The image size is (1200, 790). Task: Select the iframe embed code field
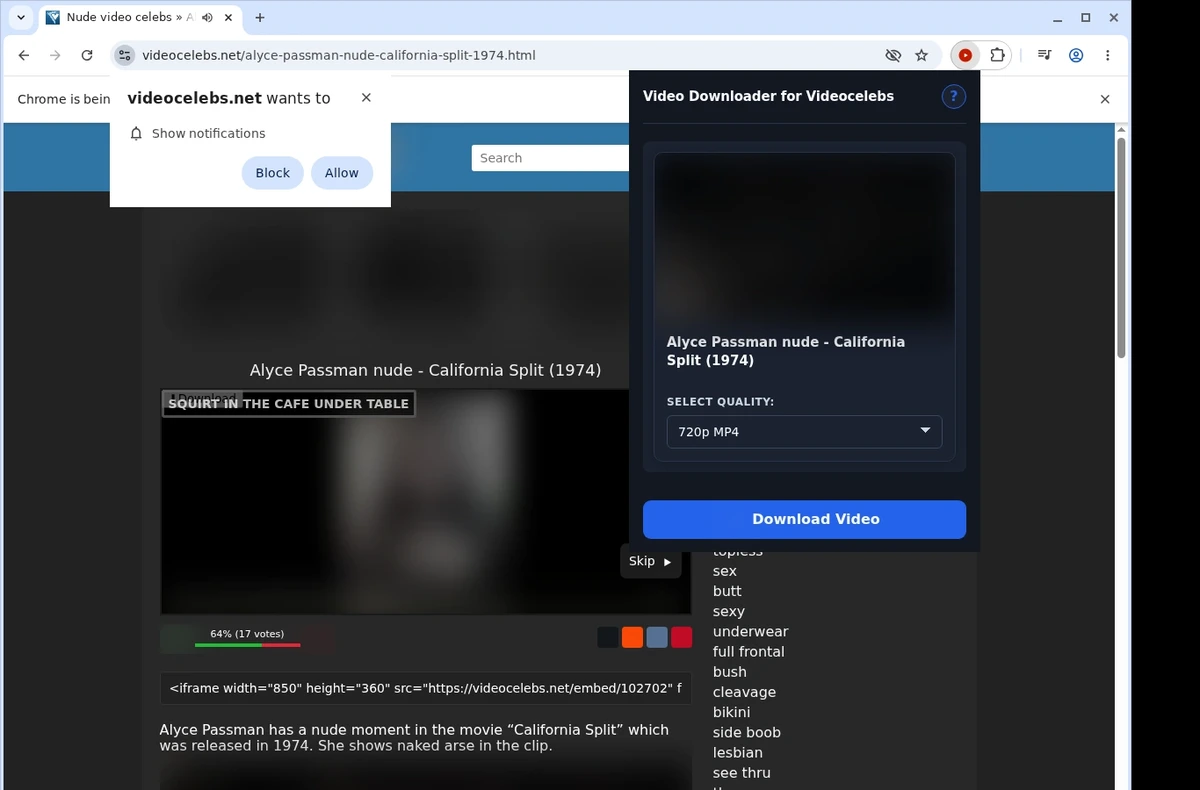pos(425,688)
